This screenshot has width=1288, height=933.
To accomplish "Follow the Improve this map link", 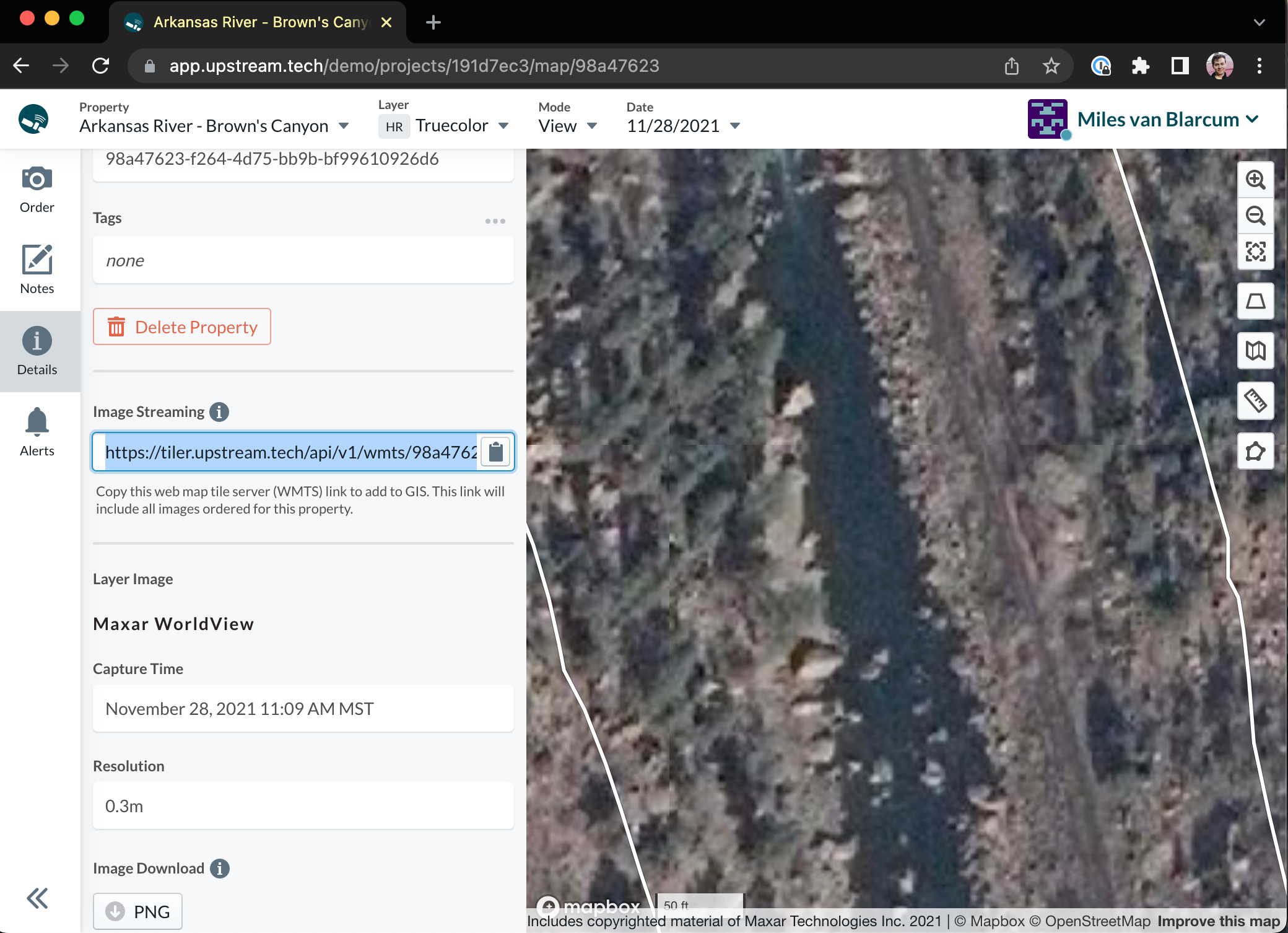I will pos(1218,921).
